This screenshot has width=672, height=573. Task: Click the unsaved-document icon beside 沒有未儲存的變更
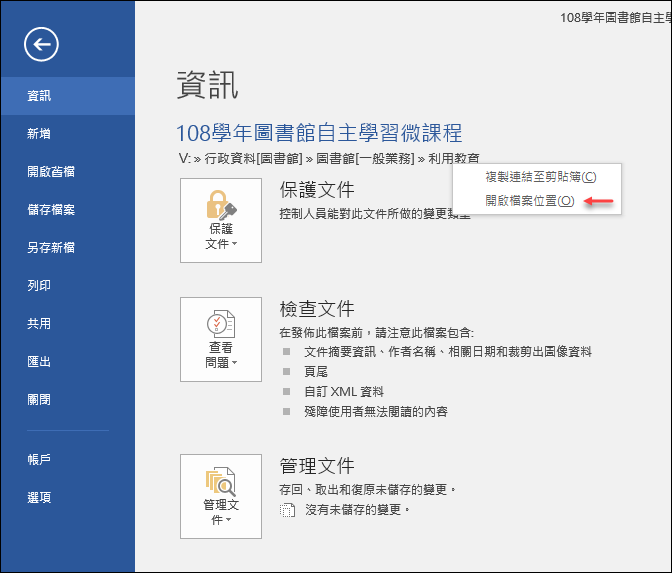point(288,510)
